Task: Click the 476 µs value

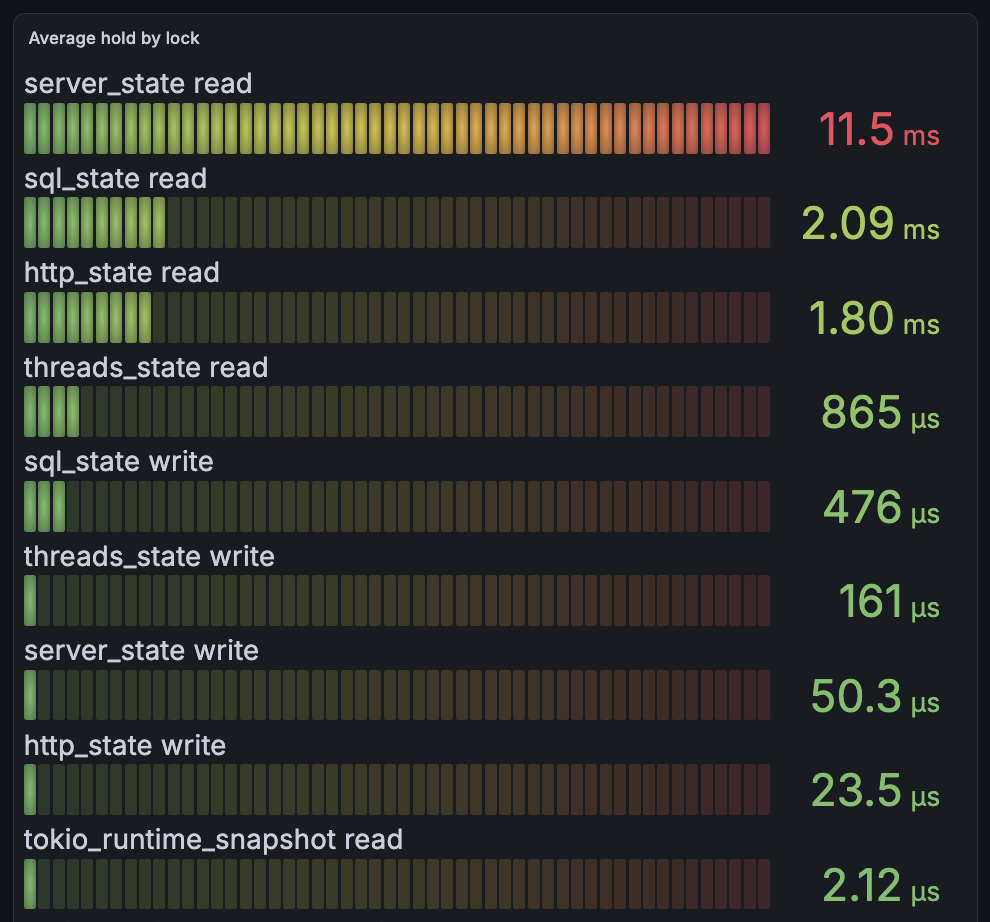Action: (881, 507)
